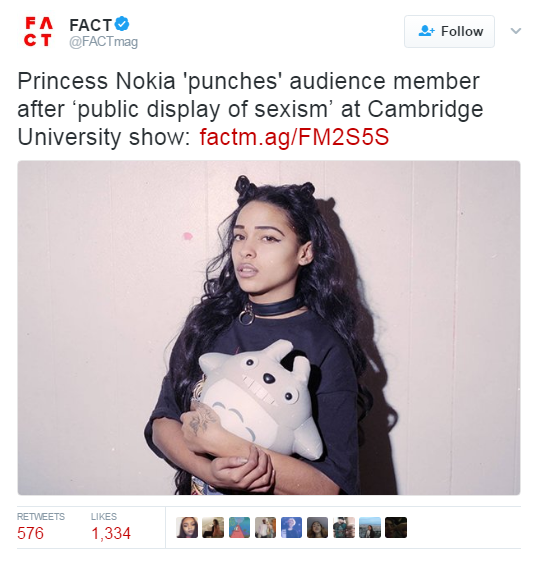Click the red FACT logo avatar
The height and width of the screenshot is (562, 547).
click(x=39, y=32)
